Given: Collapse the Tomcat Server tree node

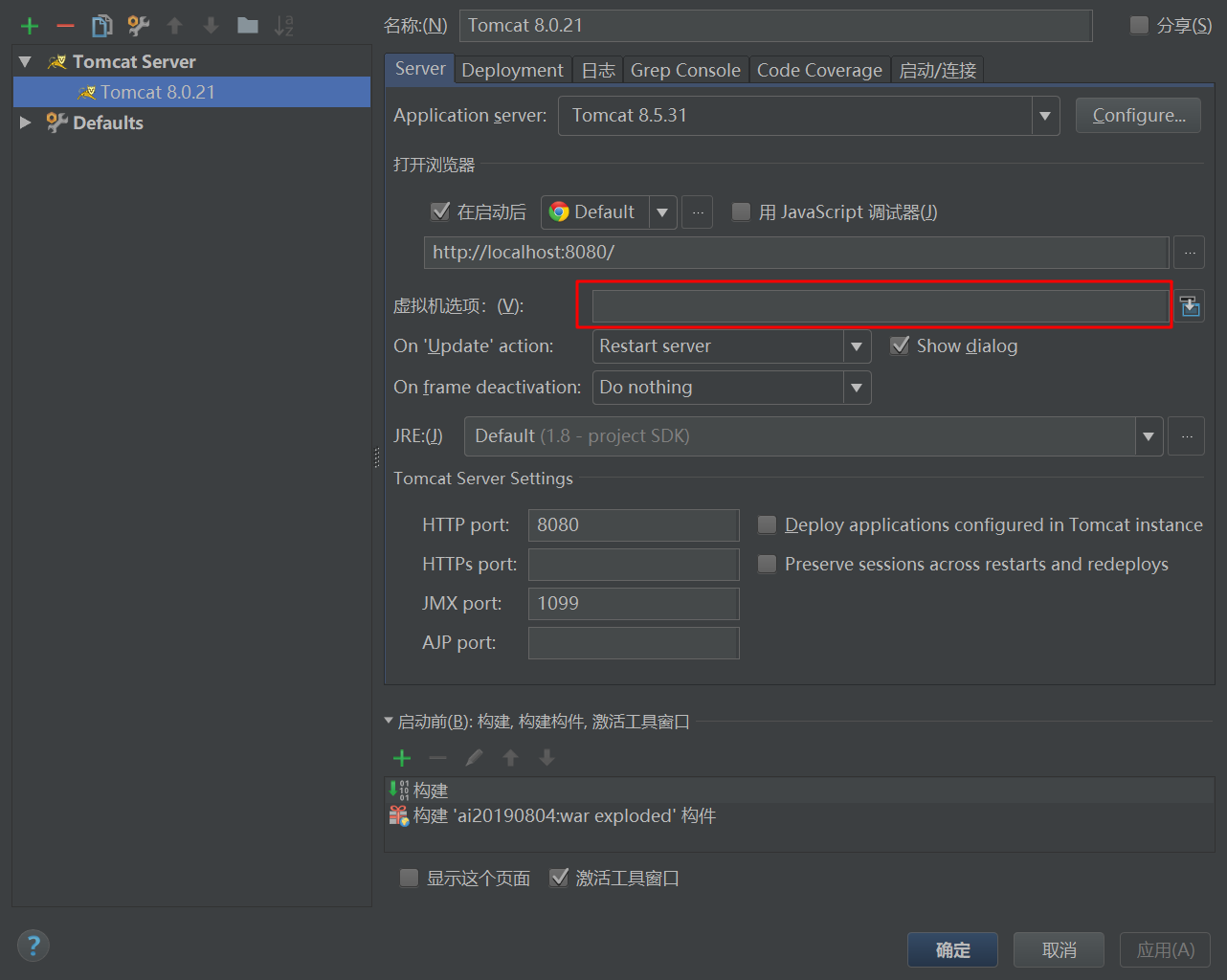Looking at the screenshot, I should point(26,61).
